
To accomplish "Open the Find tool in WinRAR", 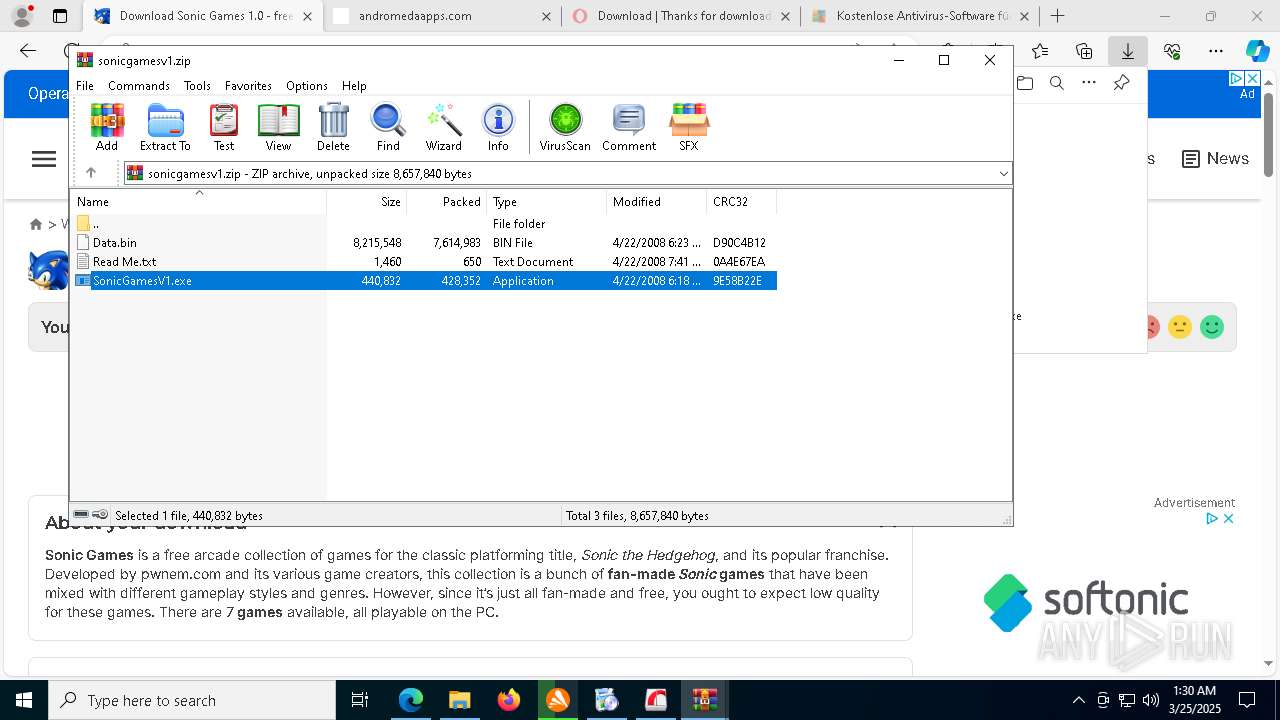I will pos(388,127).
